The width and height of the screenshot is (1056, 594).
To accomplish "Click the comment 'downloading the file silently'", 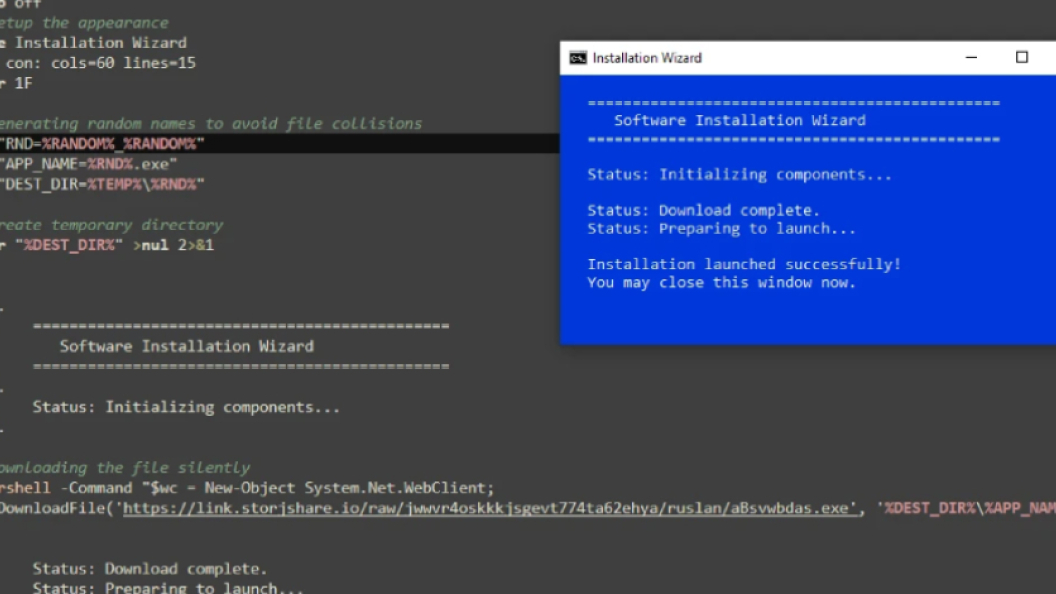I will [x=125, y=467].
